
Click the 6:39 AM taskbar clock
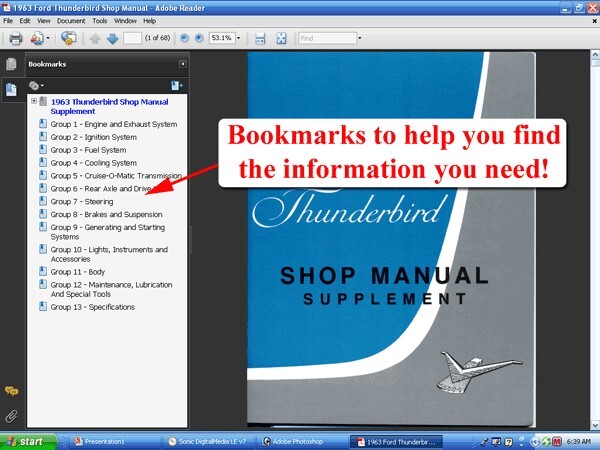tap(579, 442)
